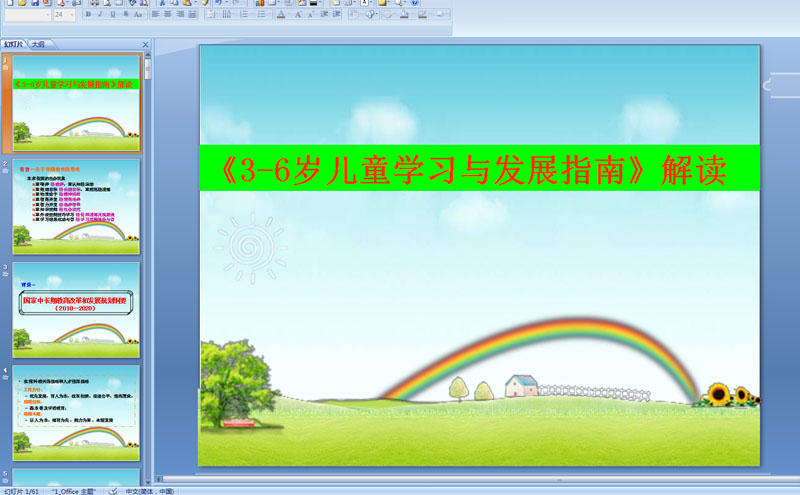Apply center text alignment

click(x=167, y=14)
